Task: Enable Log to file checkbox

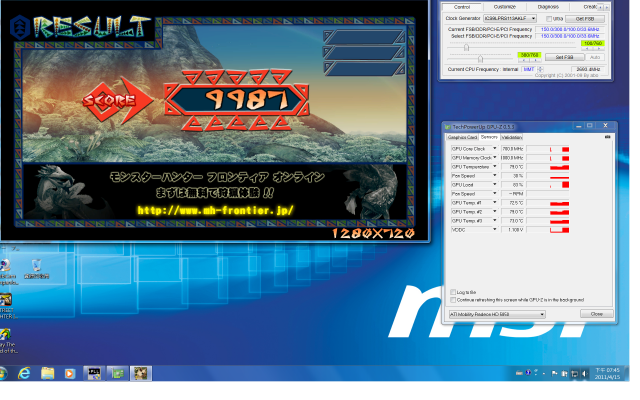Action: point(453,292)
